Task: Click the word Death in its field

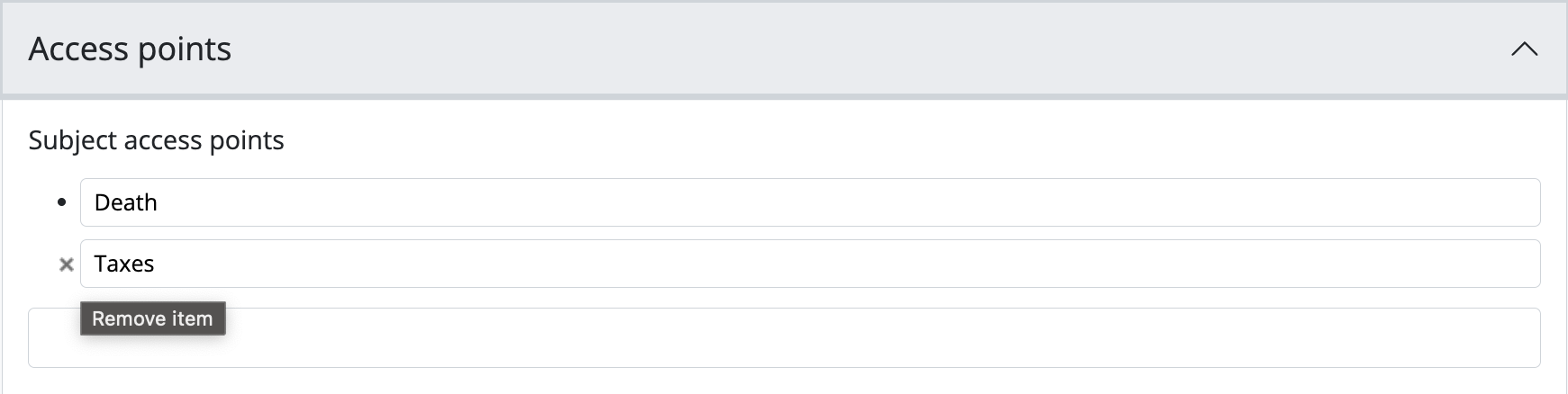Action: coord(125,203)
